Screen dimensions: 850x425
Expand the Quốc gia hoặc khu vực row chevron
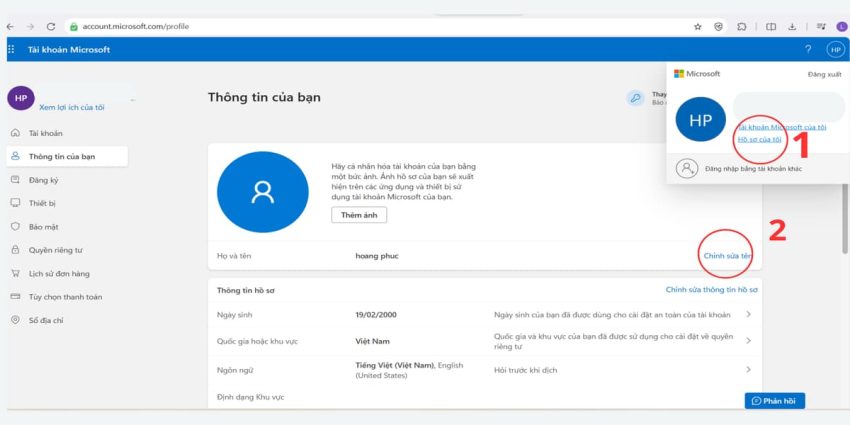(x=748, y=341)
